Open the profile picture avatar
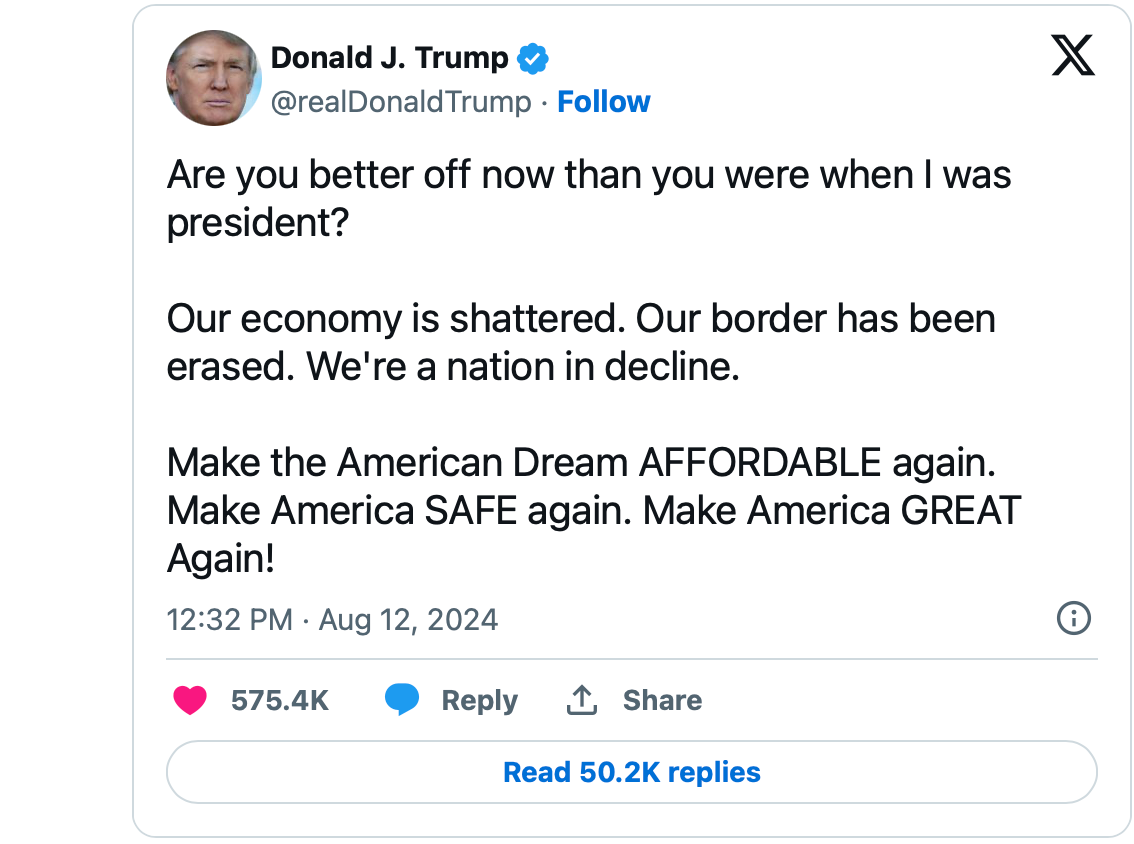This screenshot has height=844, width=1134. (x=212, y=78)
